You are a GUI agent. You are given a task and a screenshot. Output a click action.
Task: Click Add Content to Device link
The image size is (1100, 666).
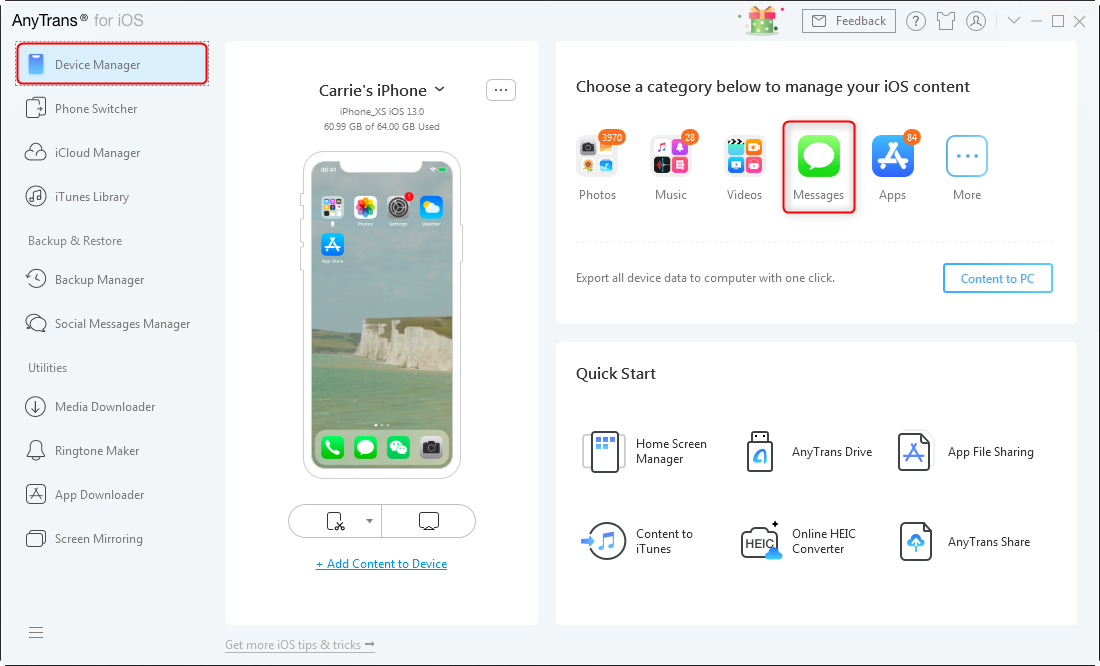382,564
